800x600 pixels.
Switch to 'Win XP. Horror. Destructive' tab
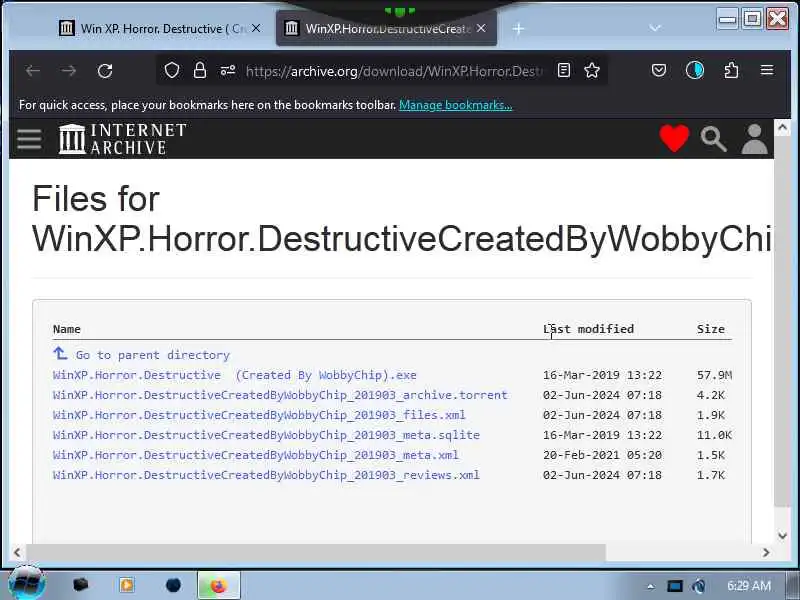(159, 29)
